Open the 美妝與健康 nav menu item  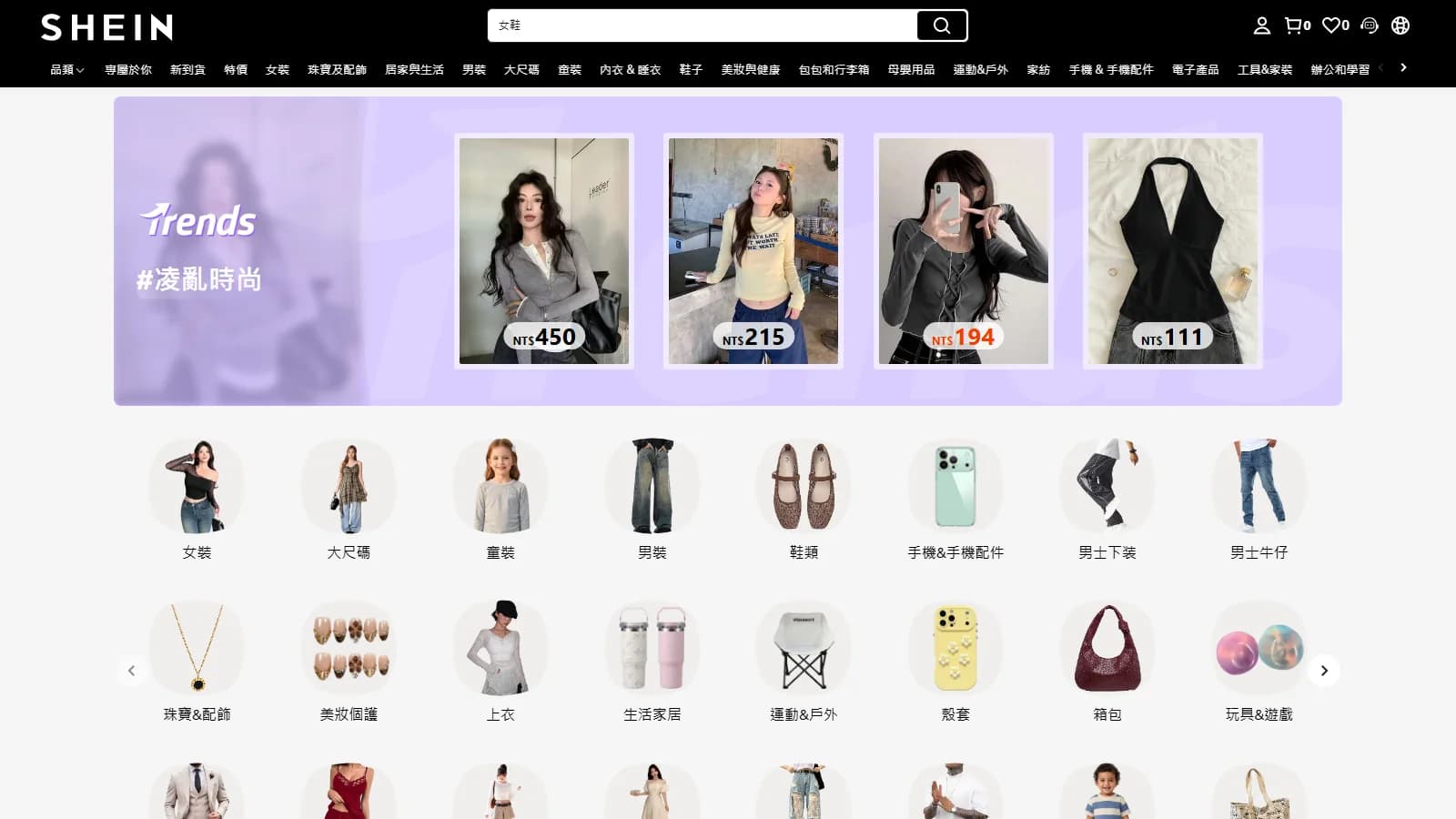click(x=751, y=69)
